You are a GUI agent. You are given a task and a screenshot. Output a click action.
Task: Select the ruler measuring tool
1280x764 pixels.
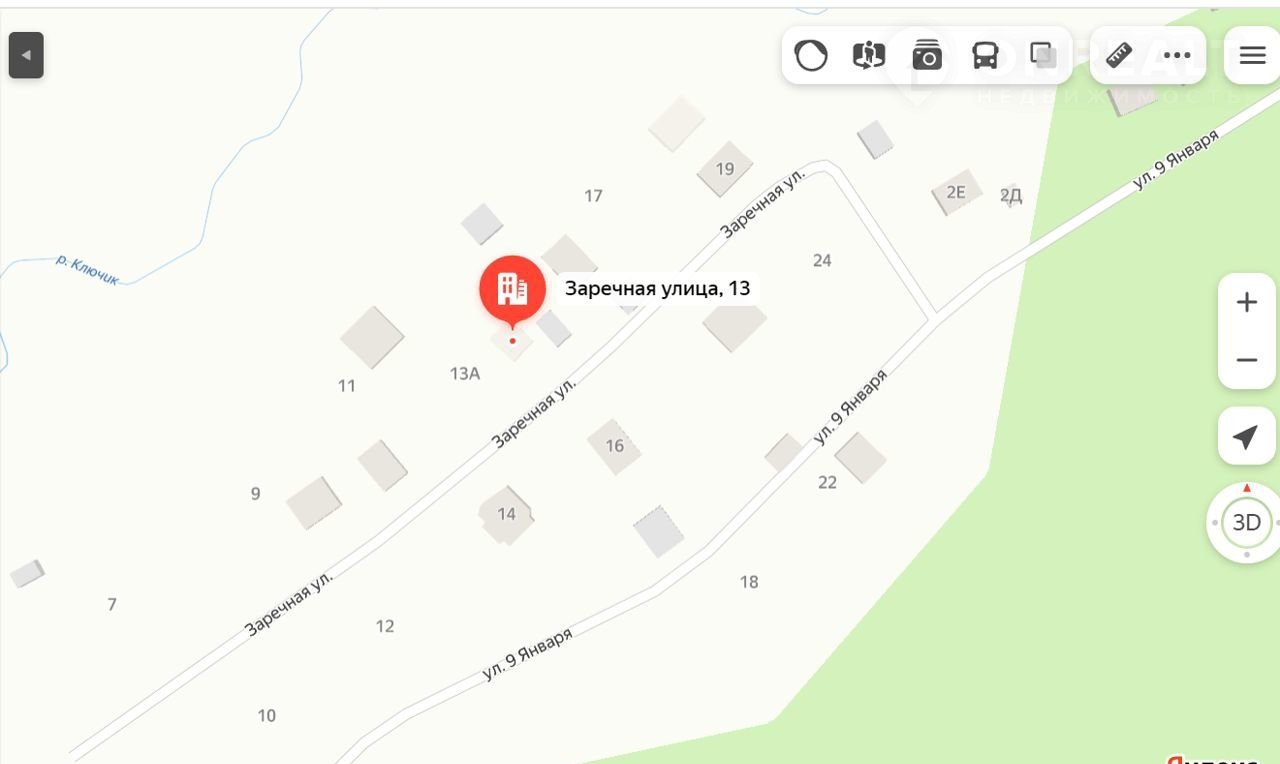tap(1119, 55)
